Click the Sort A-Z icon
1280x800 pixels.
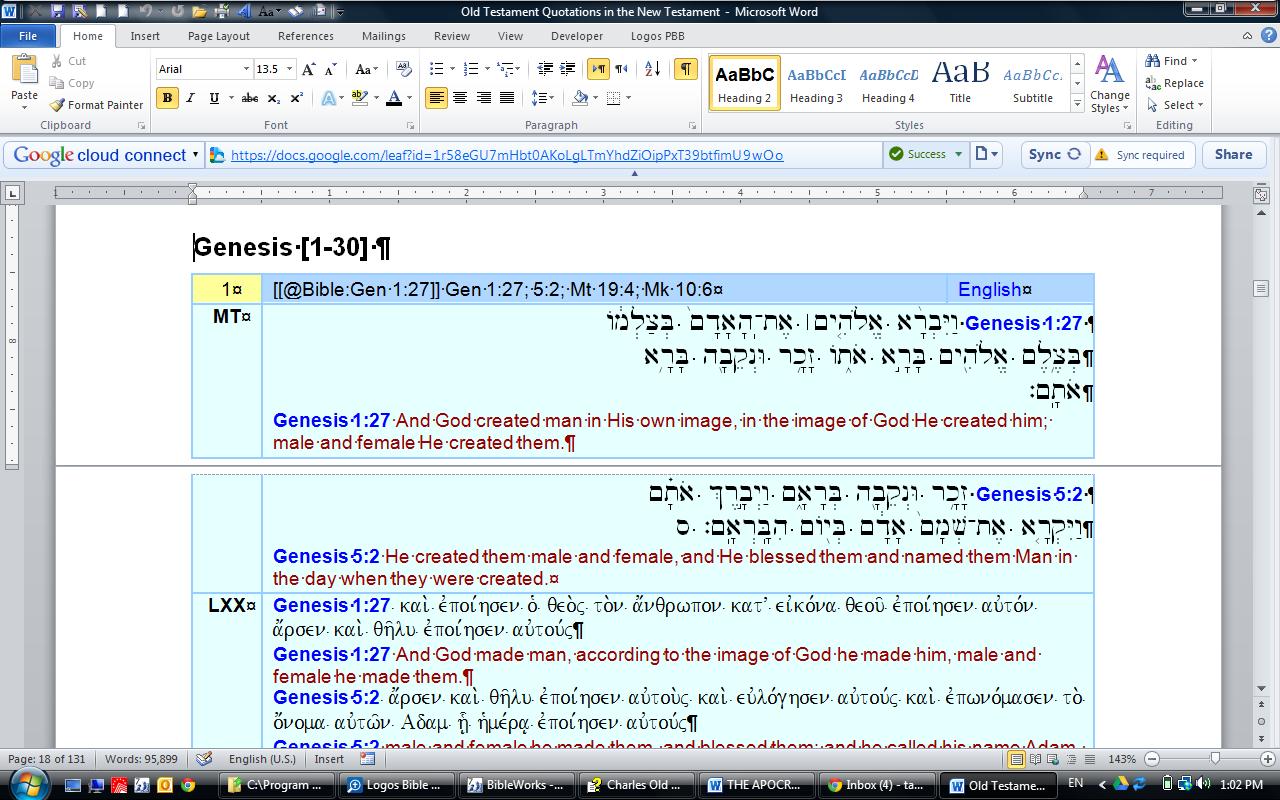point(652,69)
